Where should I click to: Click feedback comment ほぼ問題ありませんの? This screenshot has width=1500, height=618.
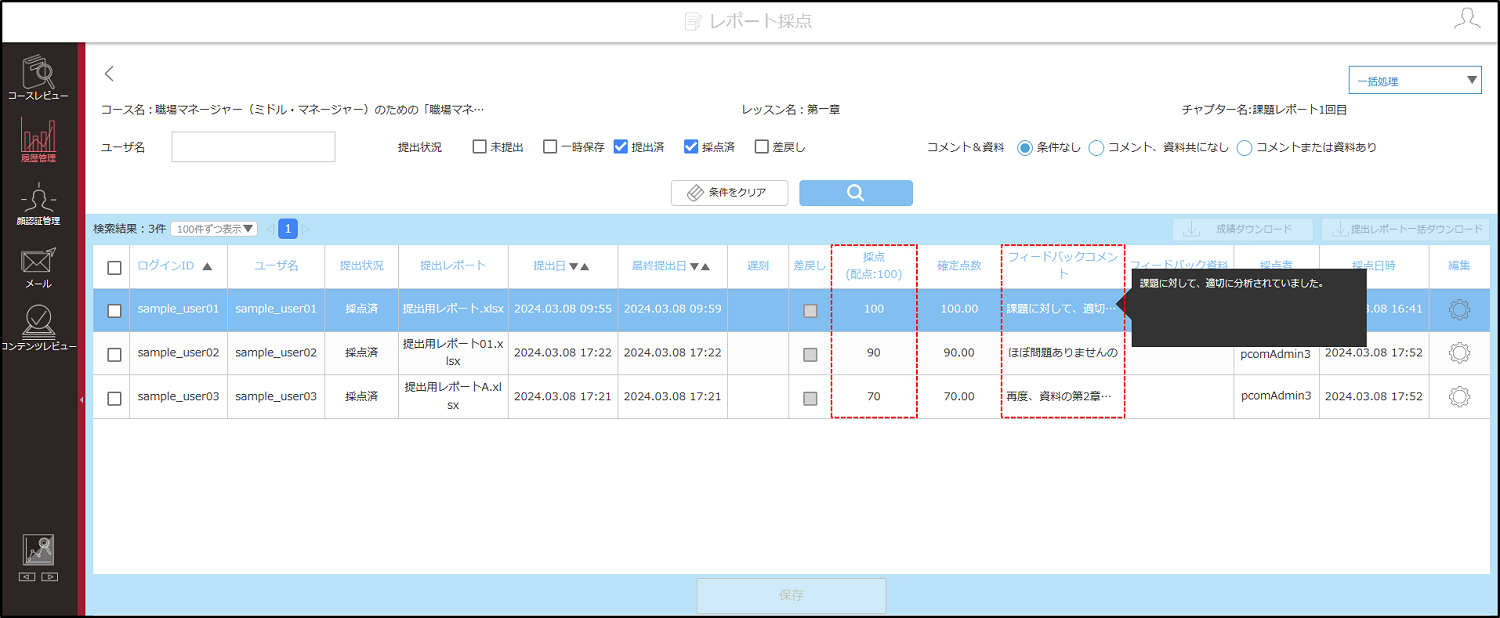pos(1063,353)
